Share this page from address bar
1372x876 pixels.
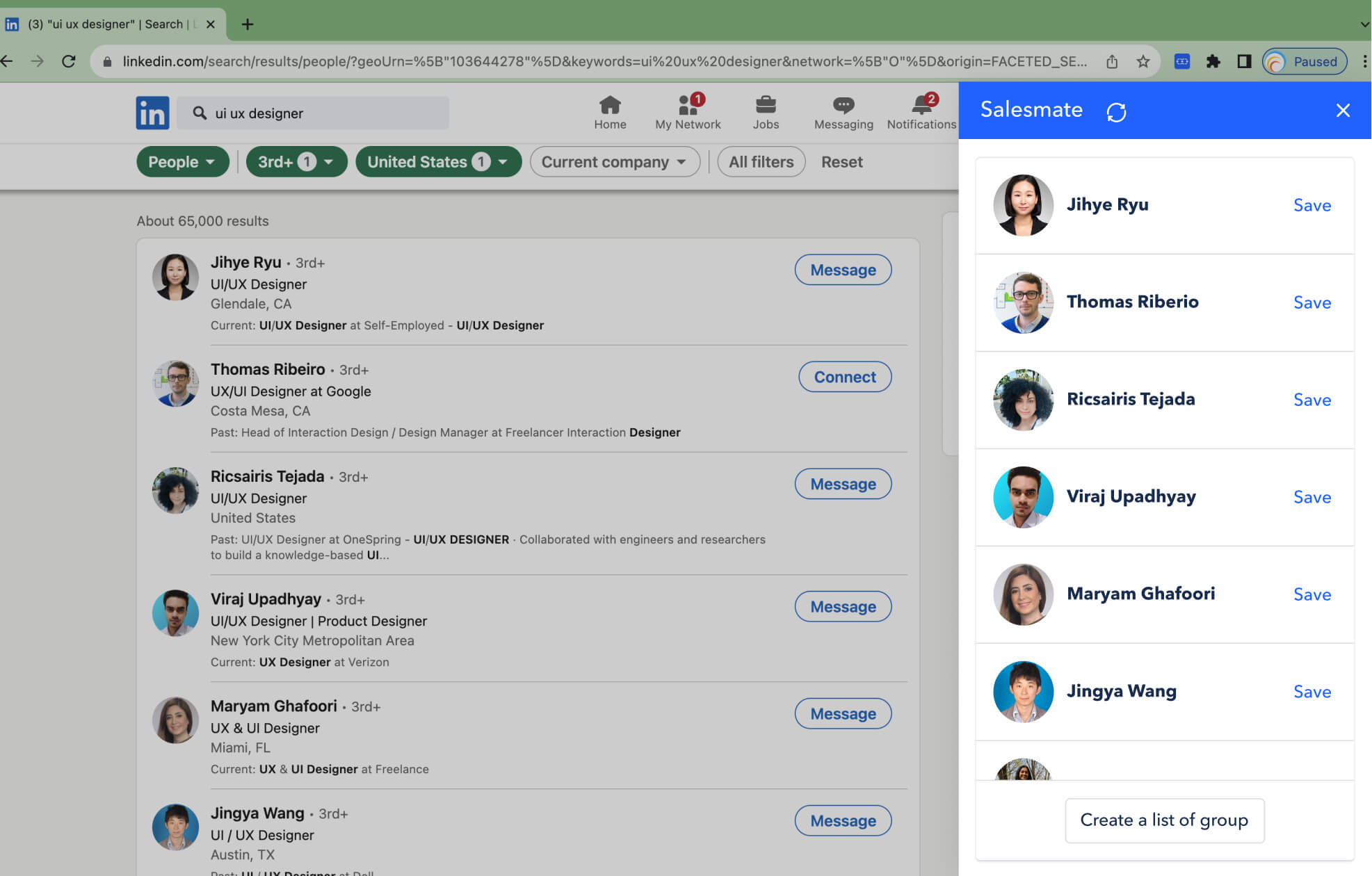coord(1112,61)
